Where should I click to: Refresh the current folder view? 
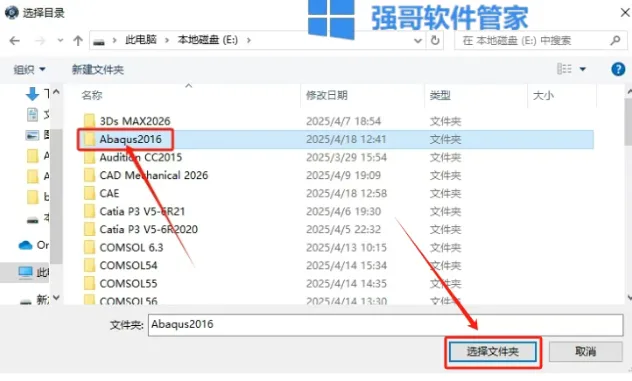435,40
